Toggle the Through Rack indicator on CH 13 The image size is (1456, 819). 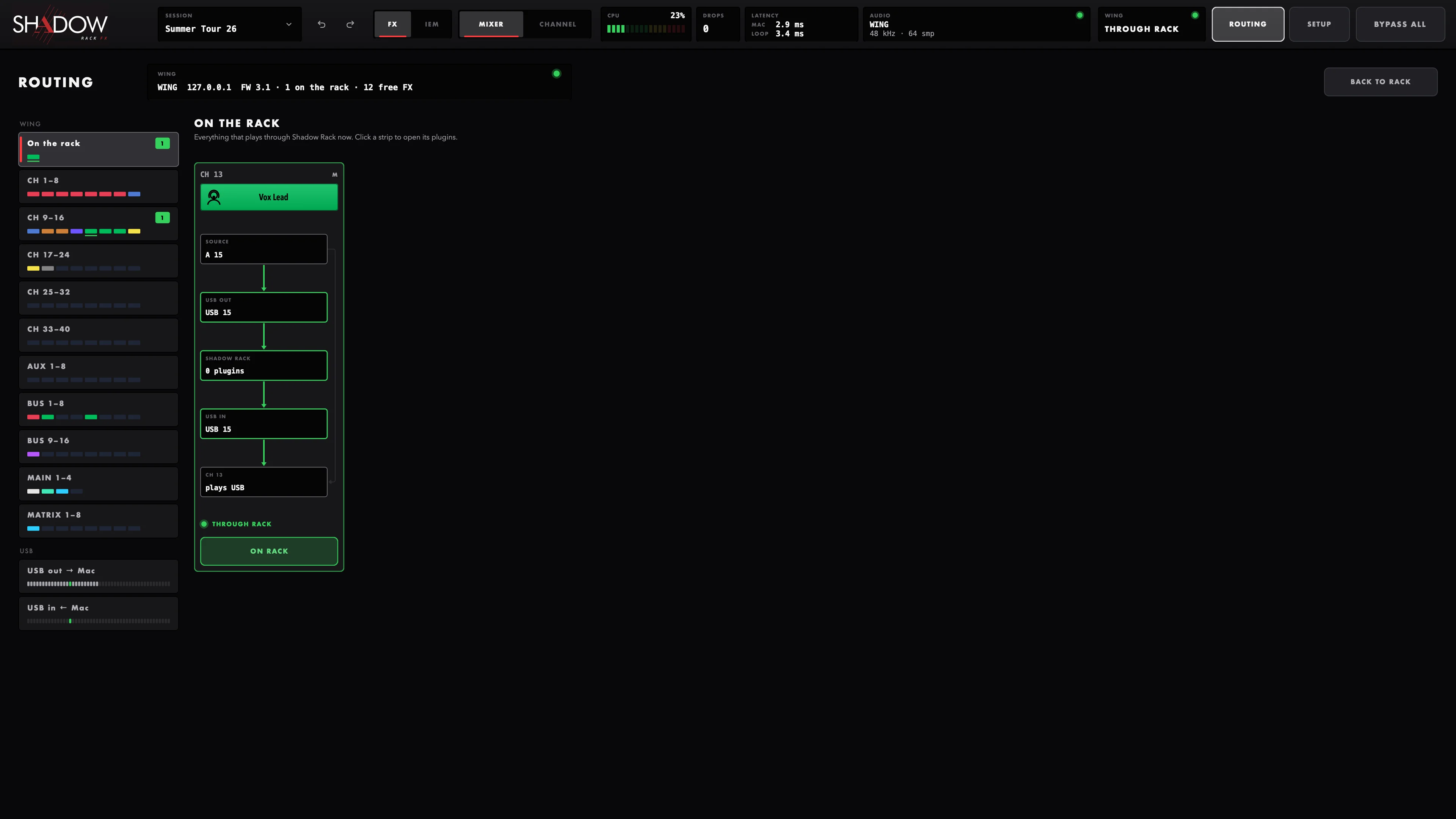click(x=236, y=524)
